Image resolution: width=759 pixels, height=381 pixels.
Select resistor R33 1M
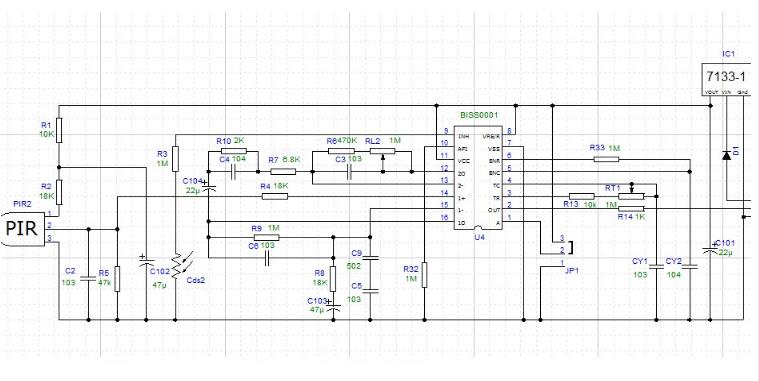(606, 159)
